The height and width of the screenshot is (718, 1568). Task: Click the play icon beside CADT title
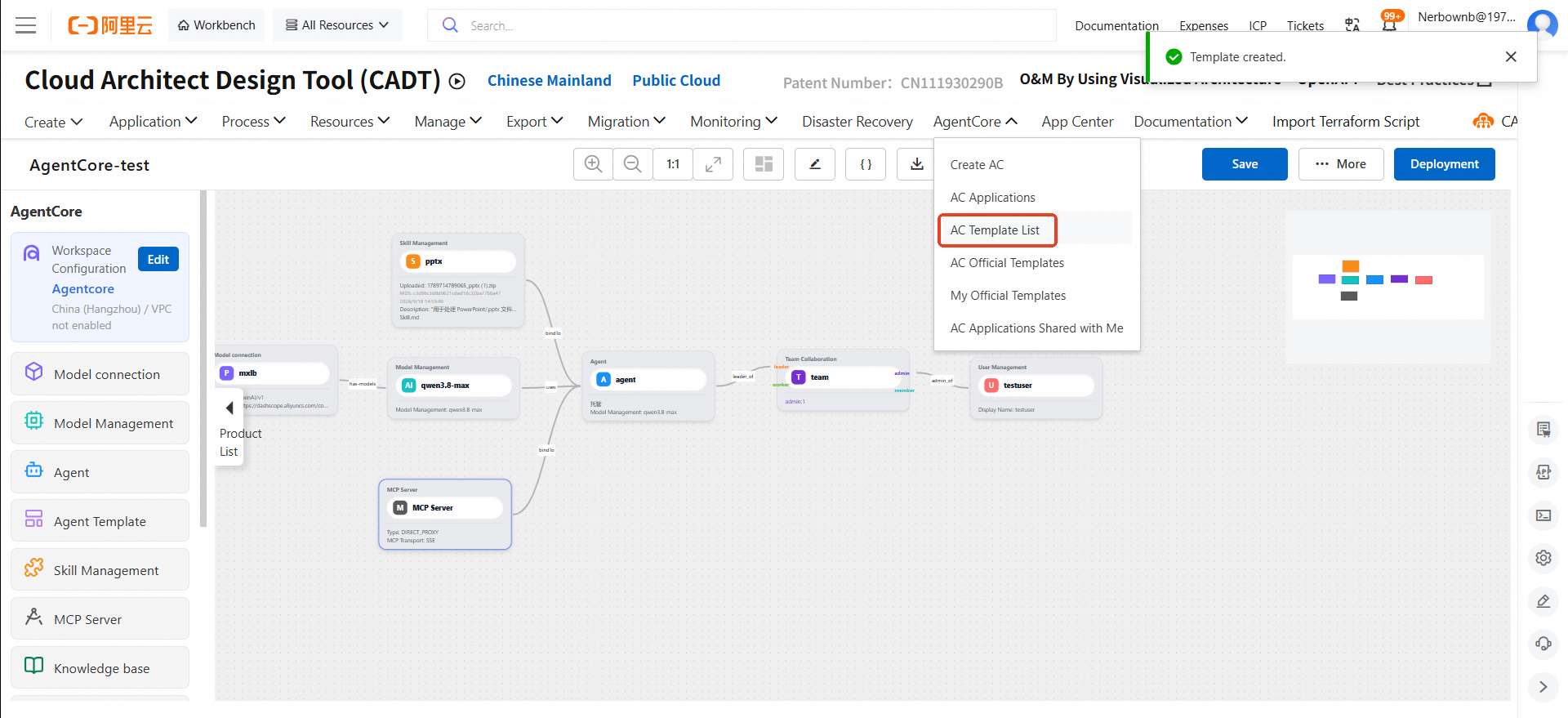coord(457,81)
